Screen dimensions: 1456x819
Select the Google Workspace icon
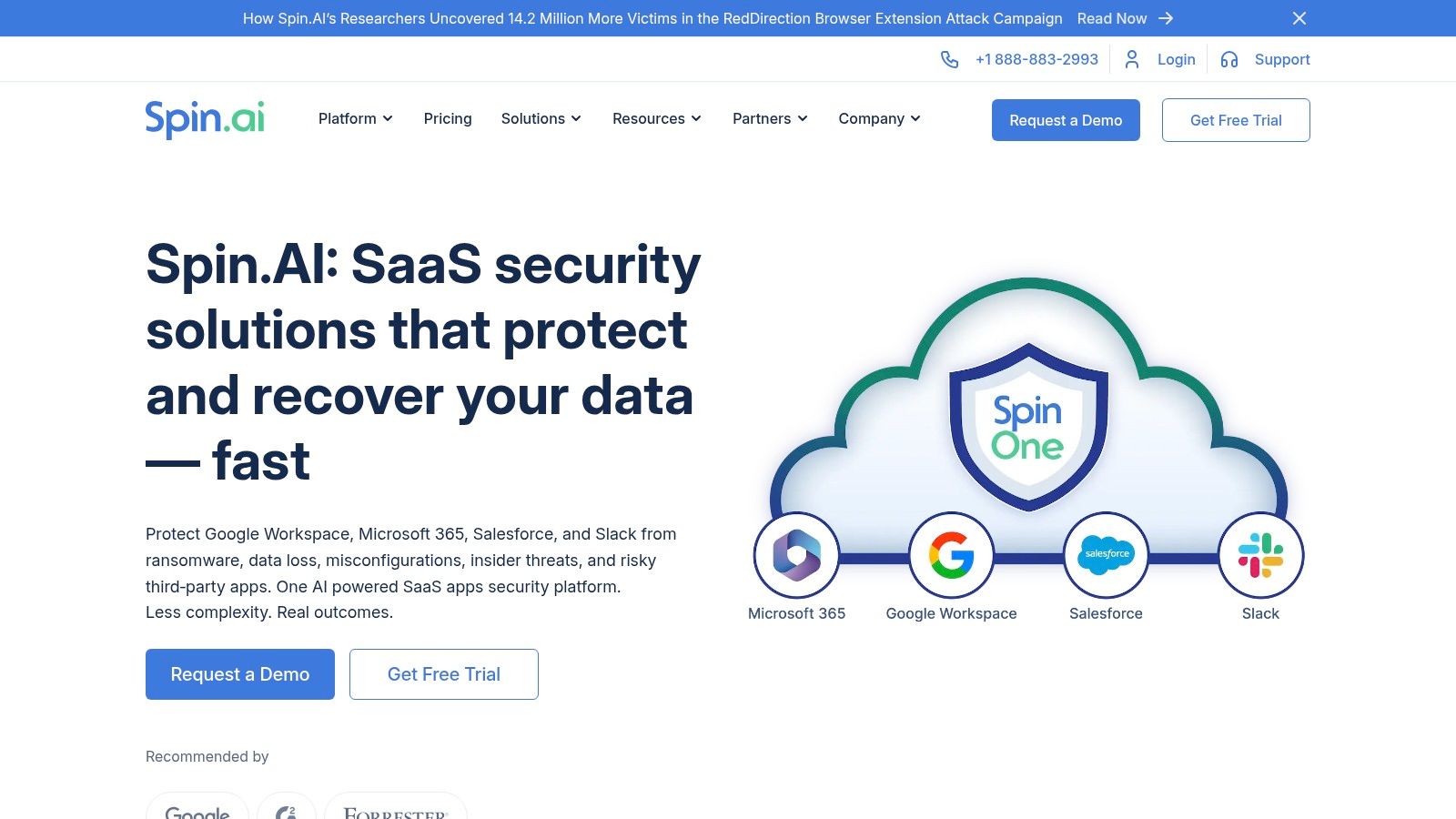click(951, 555)
